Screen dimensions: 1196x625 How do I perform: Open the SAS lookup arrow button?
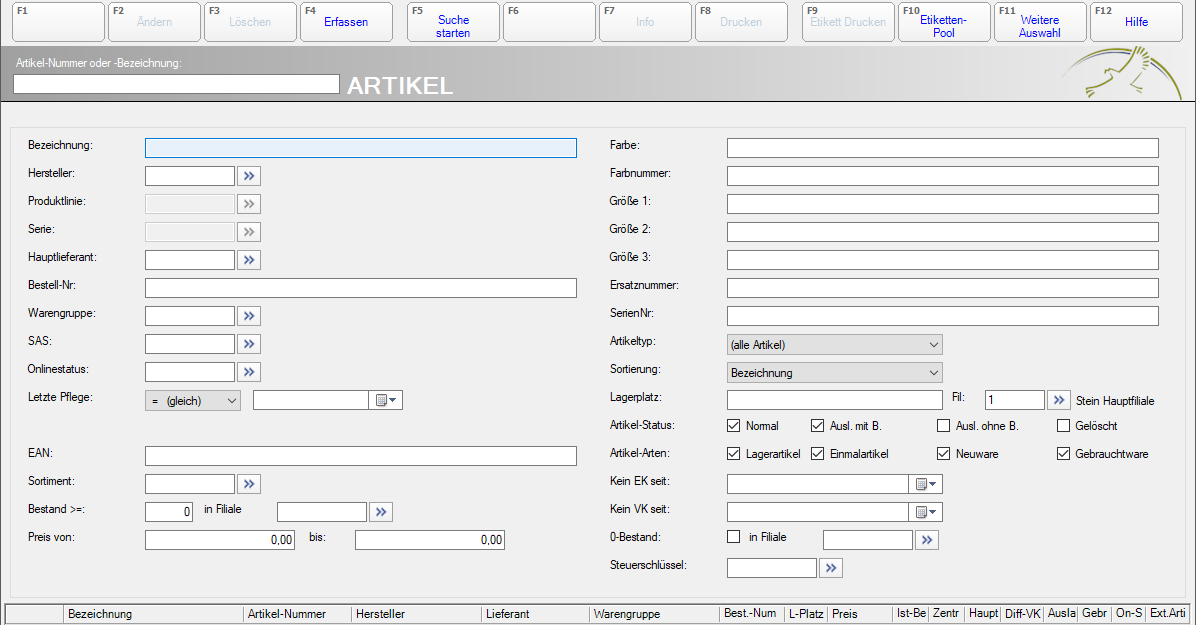pos(249,344)
